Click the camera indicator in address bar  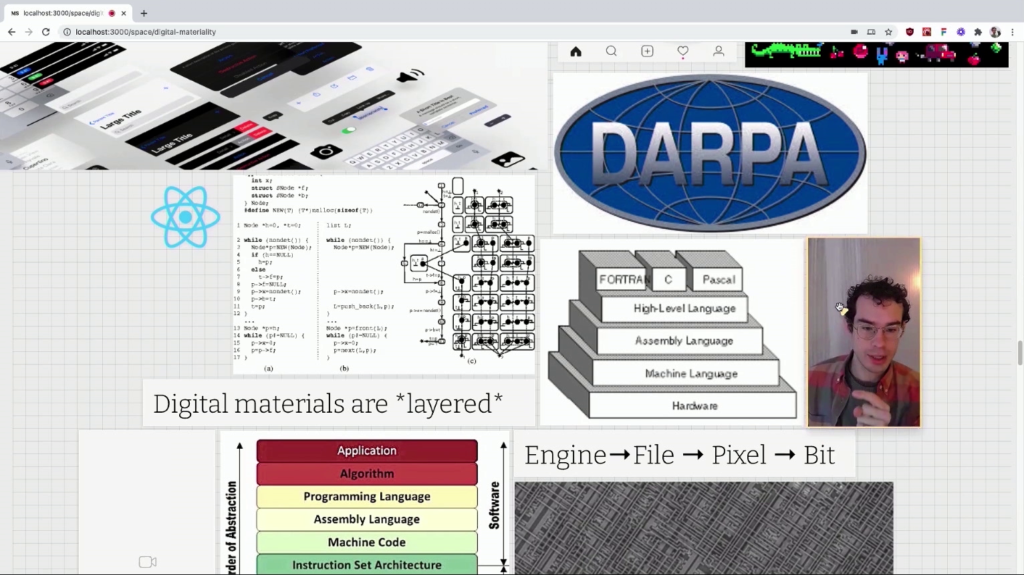854,31
